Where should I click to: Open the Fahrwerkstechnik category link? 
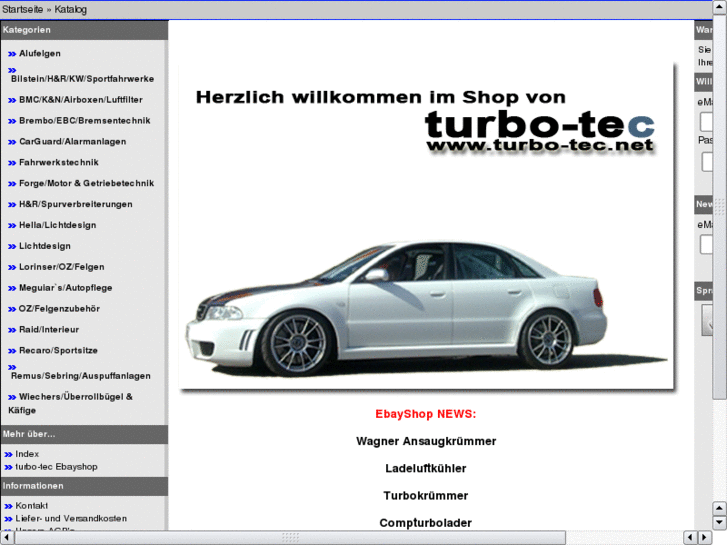[x=58, y=162]
